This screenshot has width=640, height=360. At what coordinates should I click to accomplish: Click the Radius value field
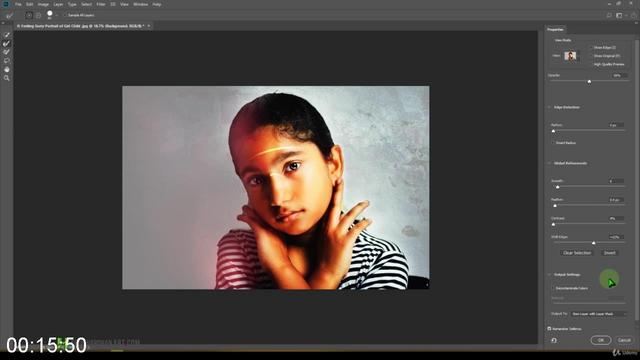click(616, 125)
